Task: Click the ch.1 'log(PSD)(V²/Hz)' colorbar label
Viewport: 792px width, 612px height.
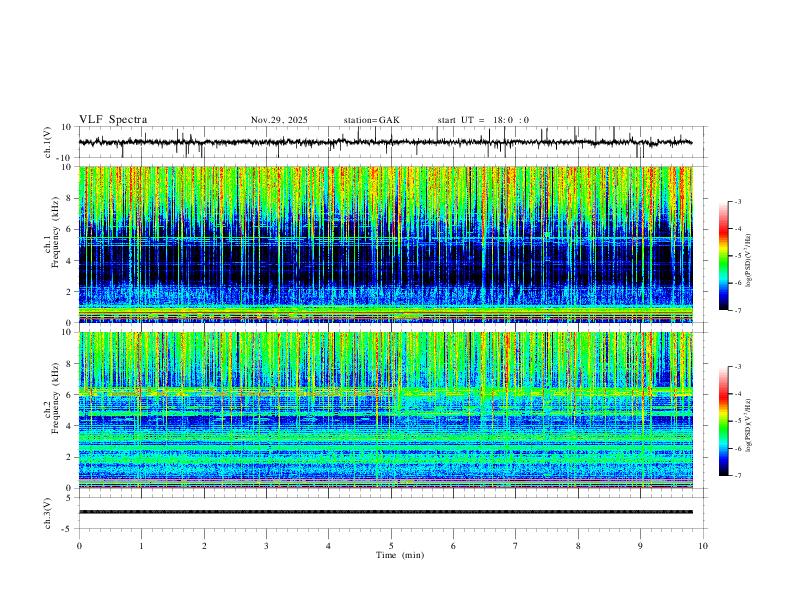Action: pyautogui.click(x=748, y=261)
